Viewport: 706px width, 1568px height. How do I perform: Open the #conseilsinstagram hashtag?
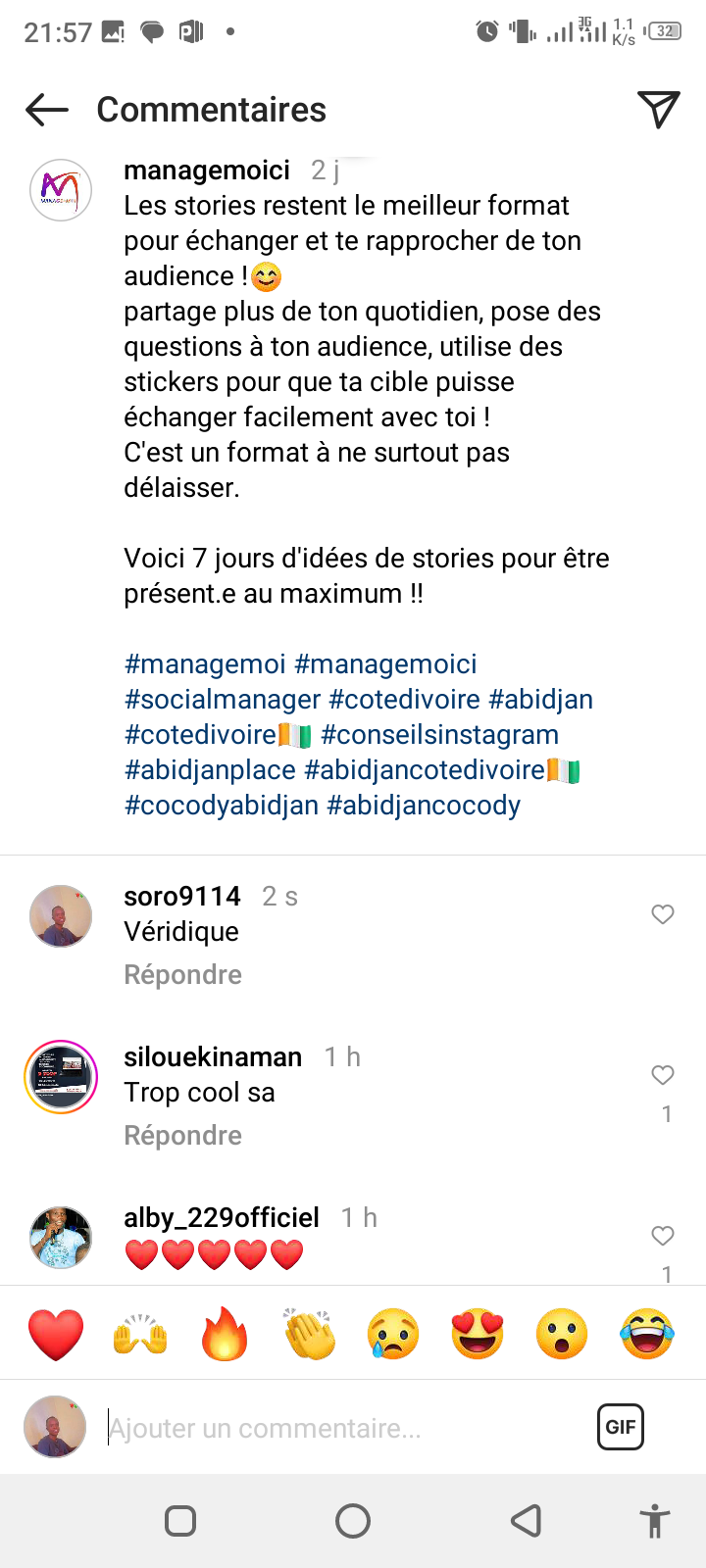(x=439, y=735)
